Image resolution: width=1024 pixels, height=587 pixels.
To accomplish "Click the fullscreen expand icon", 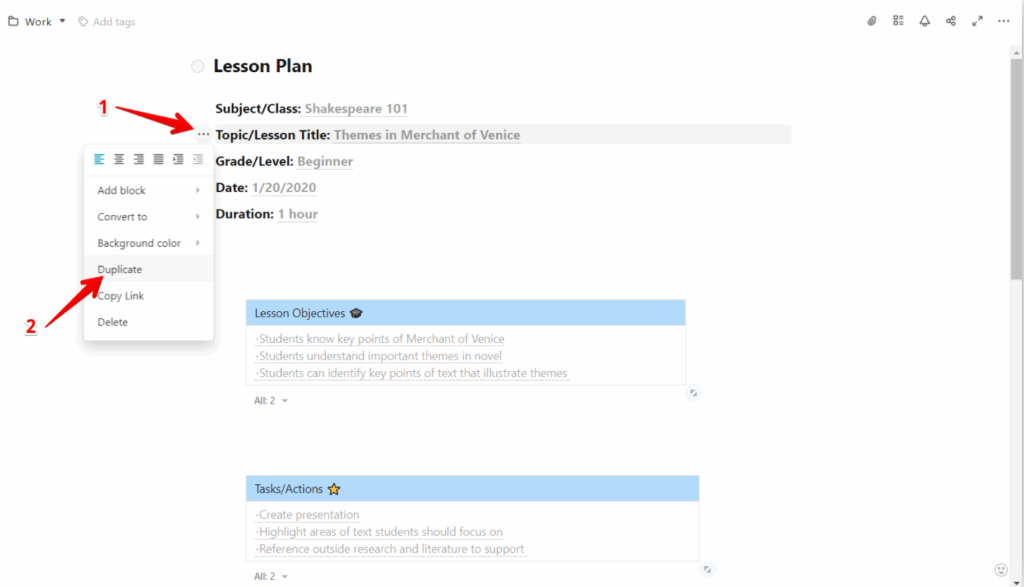I will (x=978, y=20).
